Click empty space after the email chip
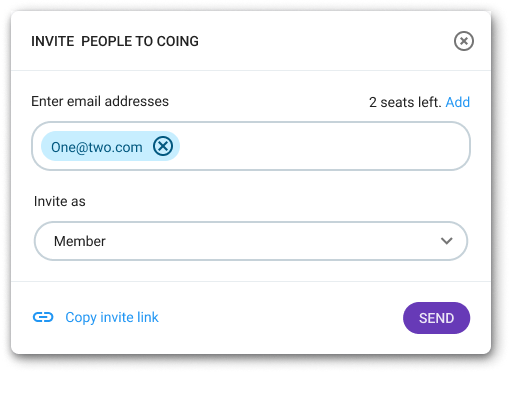This screenshot has height=394, width=510. point(323,146)
